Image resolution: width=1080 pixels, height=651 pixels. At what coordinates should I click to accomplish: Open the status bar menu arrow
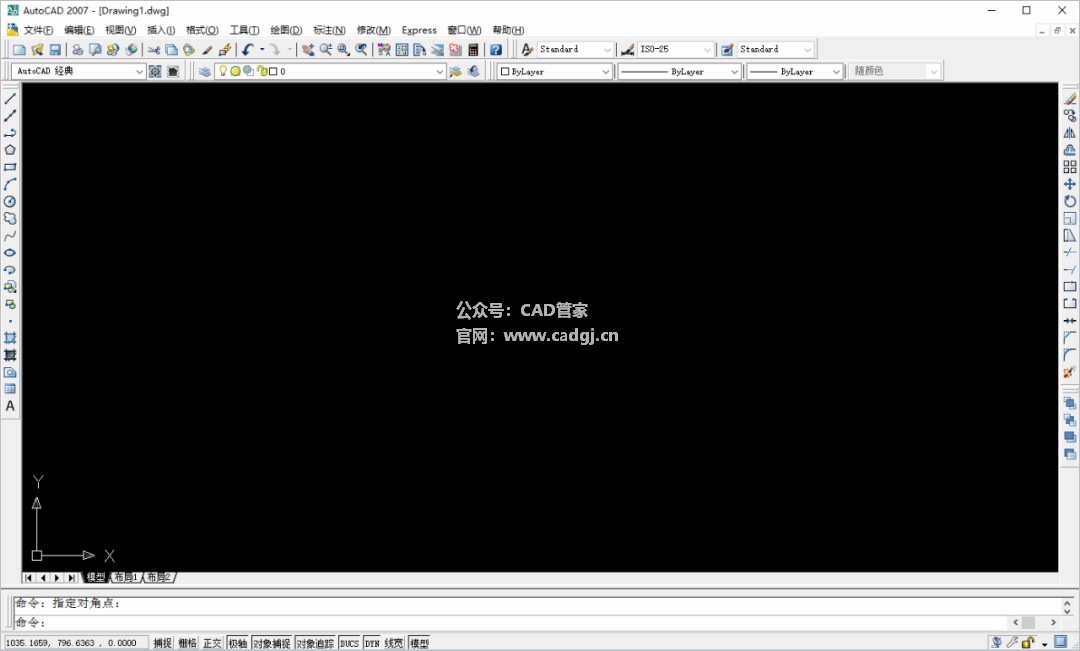pyautogui.click(x=1044, y=643)
